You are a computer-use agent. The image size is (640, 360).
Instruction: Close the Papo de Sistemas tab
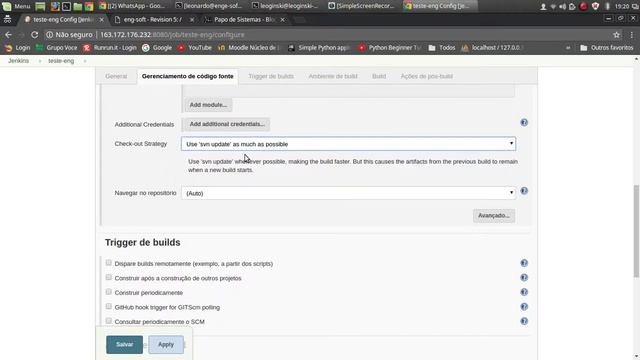tap(282, 20)
